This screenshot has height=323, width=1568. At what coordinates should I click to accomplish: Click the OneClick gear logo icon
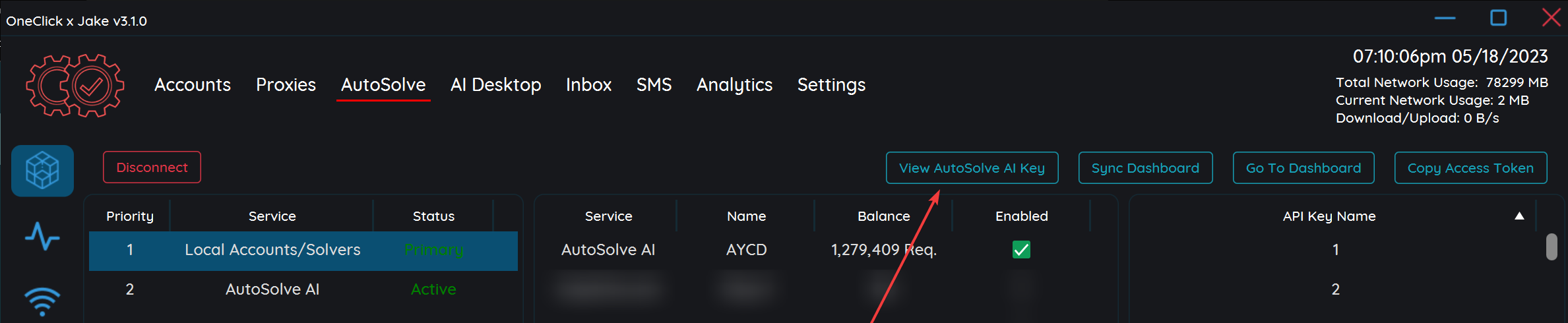[x=75, y=86]
